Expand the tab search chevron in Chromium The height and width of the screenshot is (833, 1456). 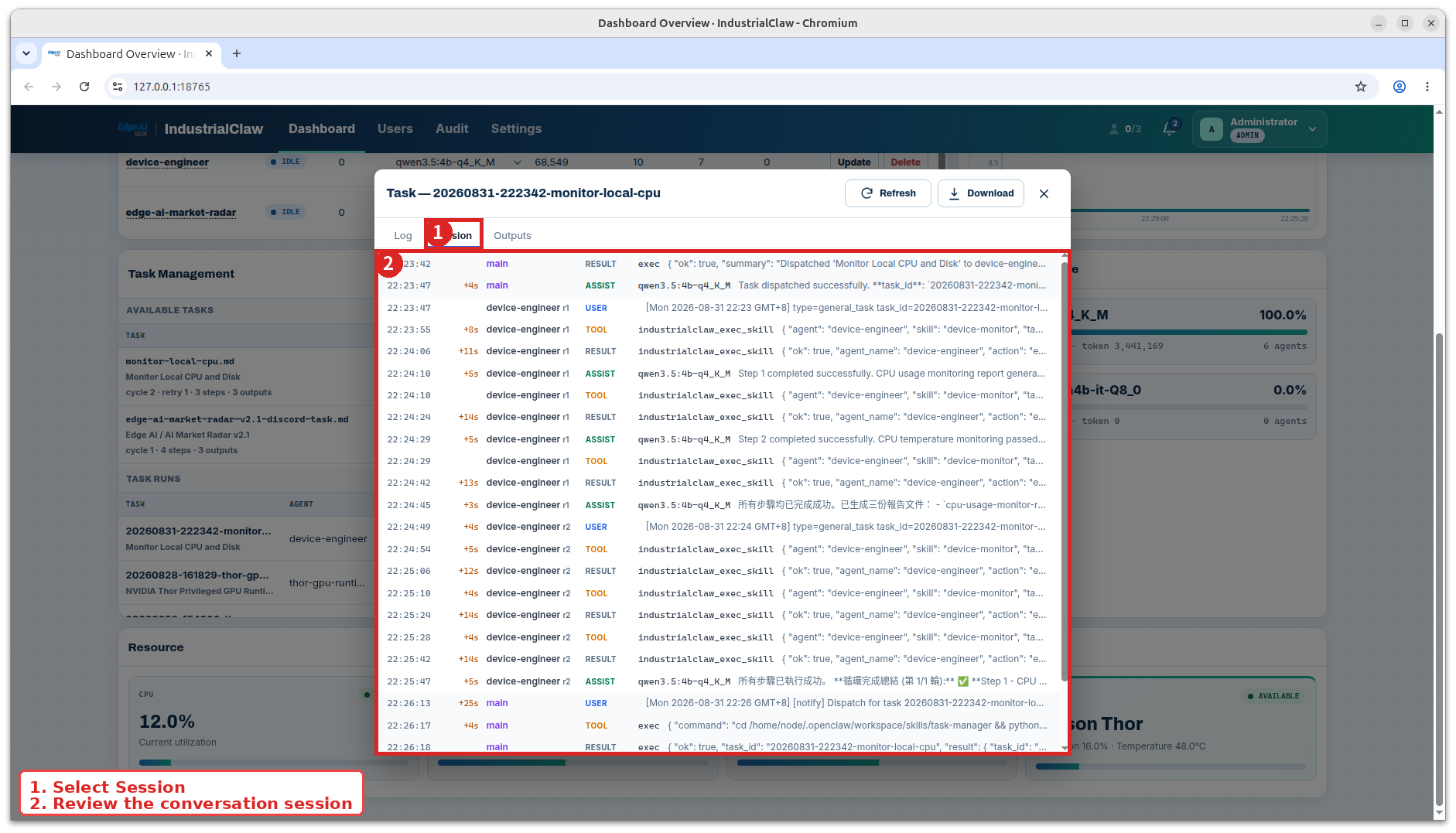26,53
